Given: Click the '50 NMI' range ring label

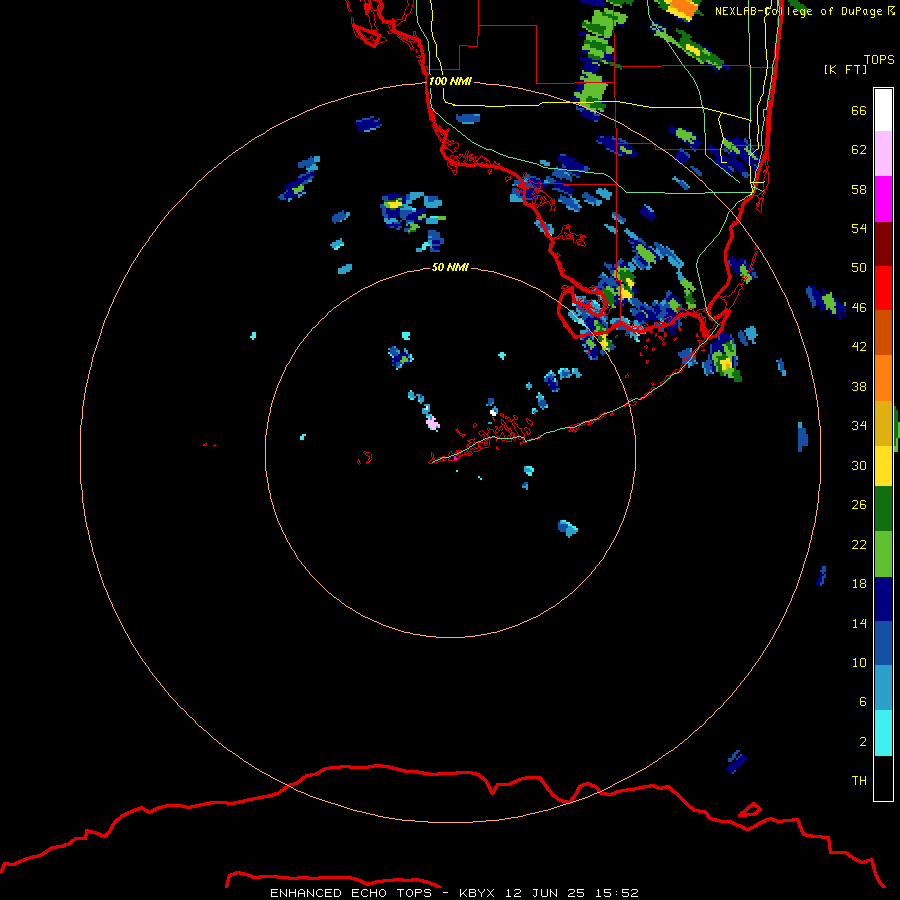Looking at the screenshot, I should point(450,267).
